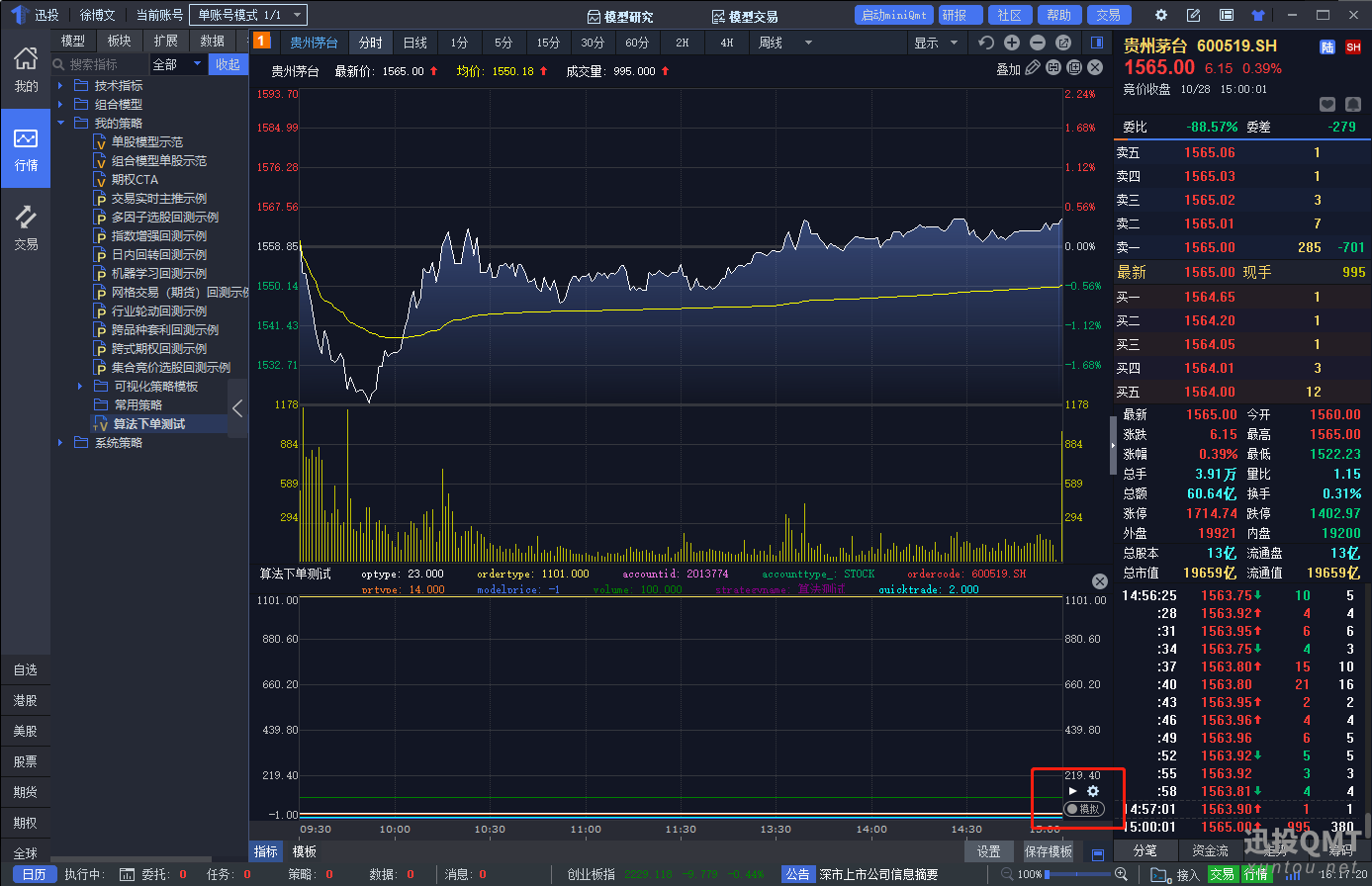Click the blue 陆 badge
Screen dimensions: 1372x886
click(x=1327, y=46)
